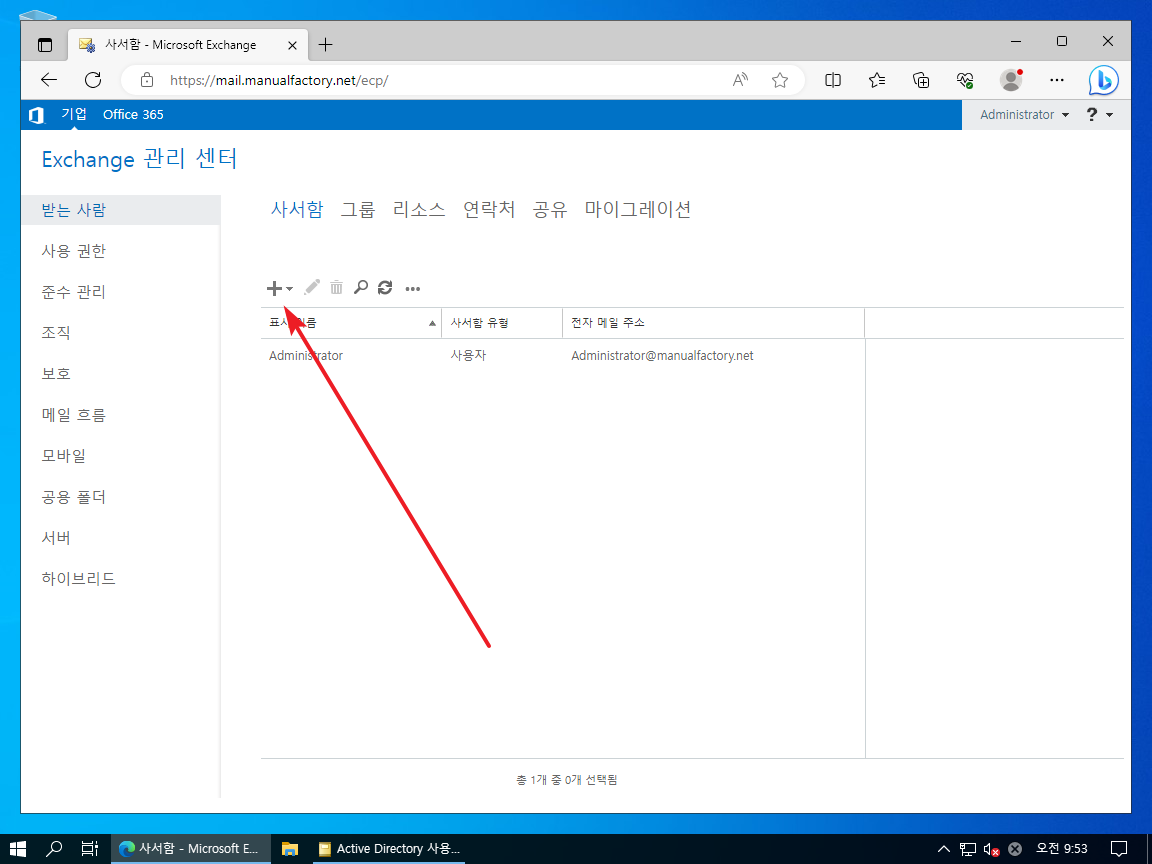
Task: Open File Explorer from the taskbar
Action: click(290, 849)
